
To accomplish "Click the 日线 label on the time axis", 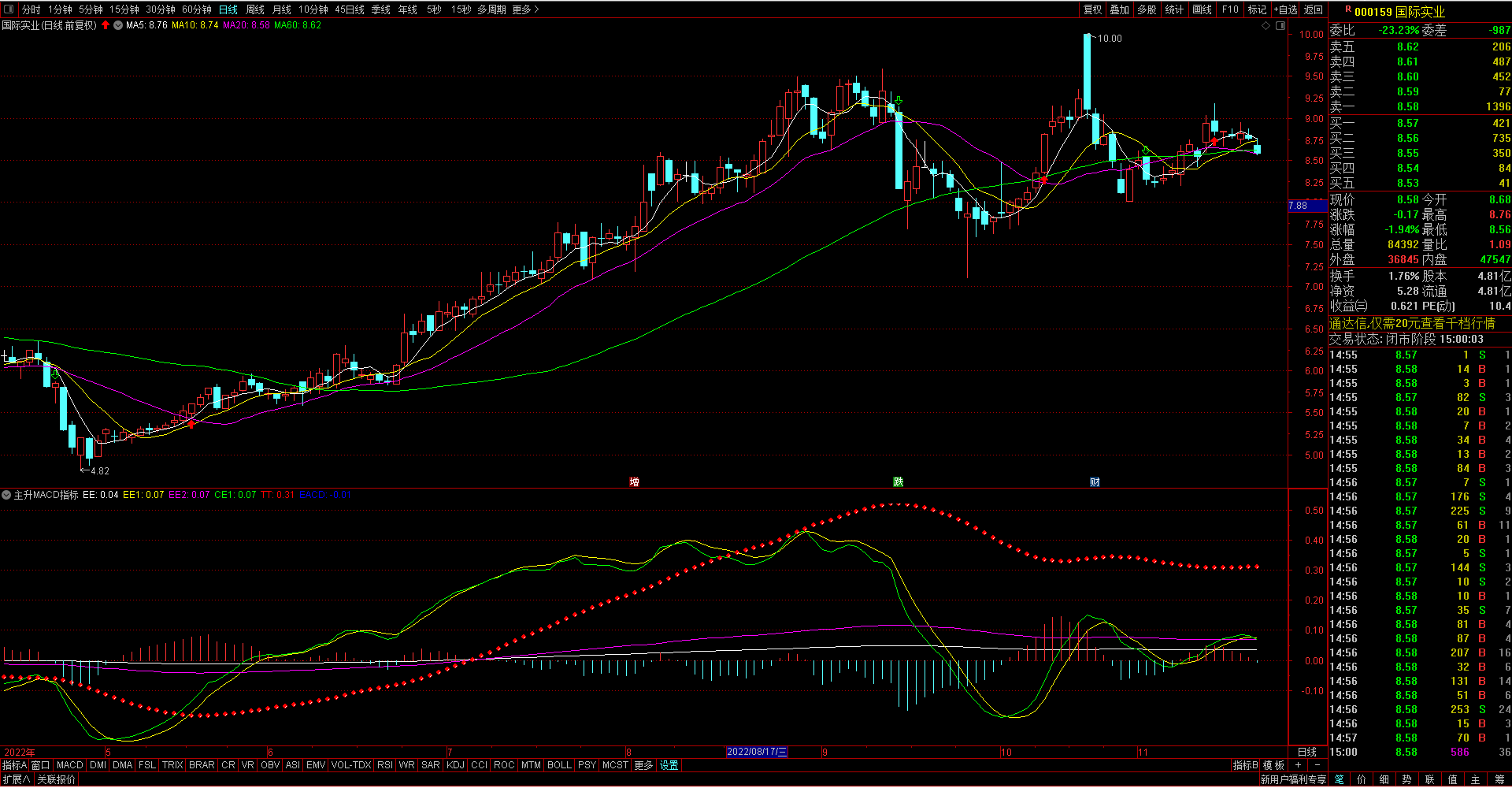I will pyautogui.click(x=1307, y=752).
